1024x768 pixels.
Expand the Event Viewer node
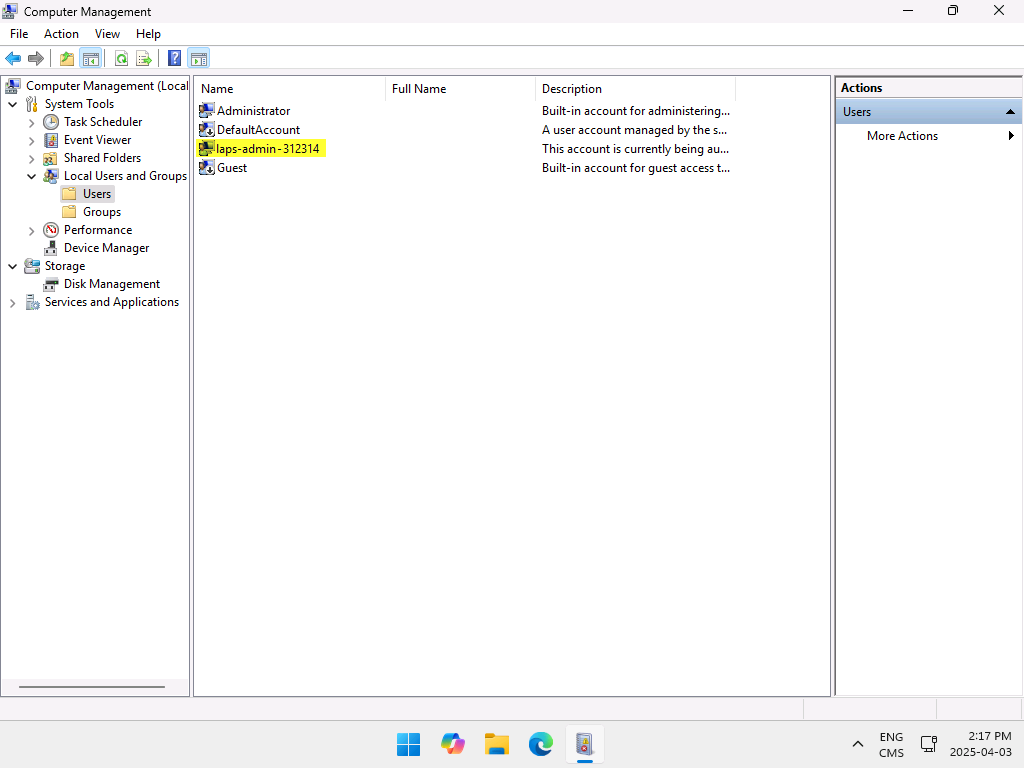pos(32,140)
